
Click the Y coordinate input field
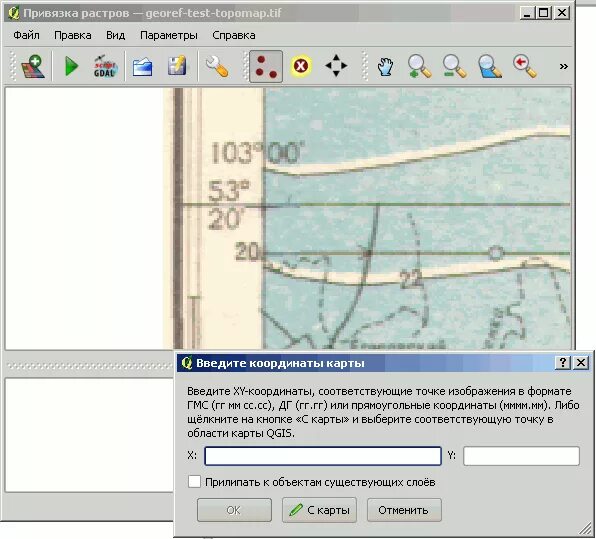(x=521, y=456)
